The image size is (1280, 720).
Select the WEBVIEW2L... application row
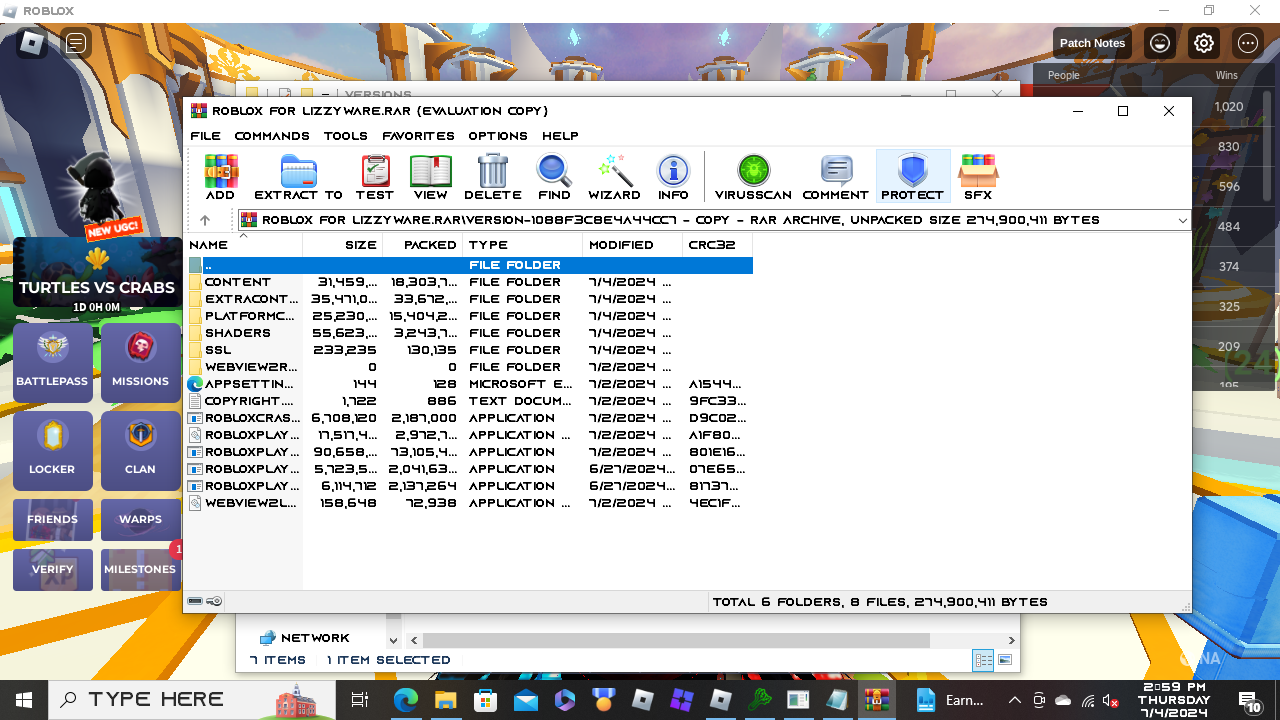(x=470, y=503)
